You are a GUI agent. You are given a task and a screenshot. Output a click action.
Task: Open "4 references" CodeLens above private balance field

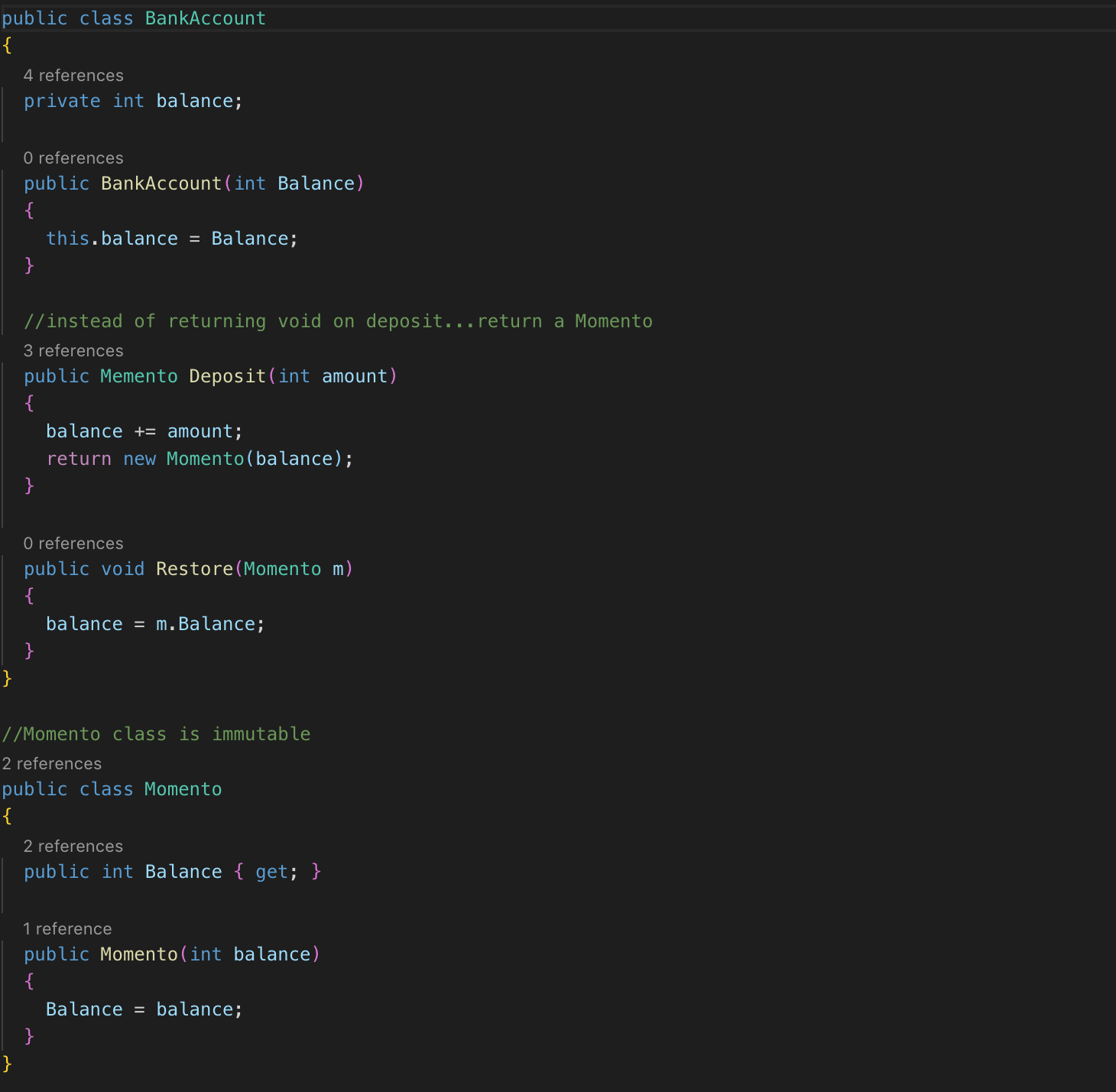pyautogui.click(x=73, y=76)
